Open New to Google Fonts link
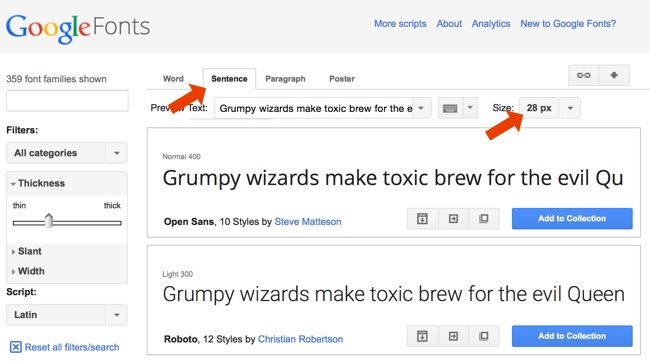Image resolution: width=650 pixels, height=362 pixels. tap(568, 24)
